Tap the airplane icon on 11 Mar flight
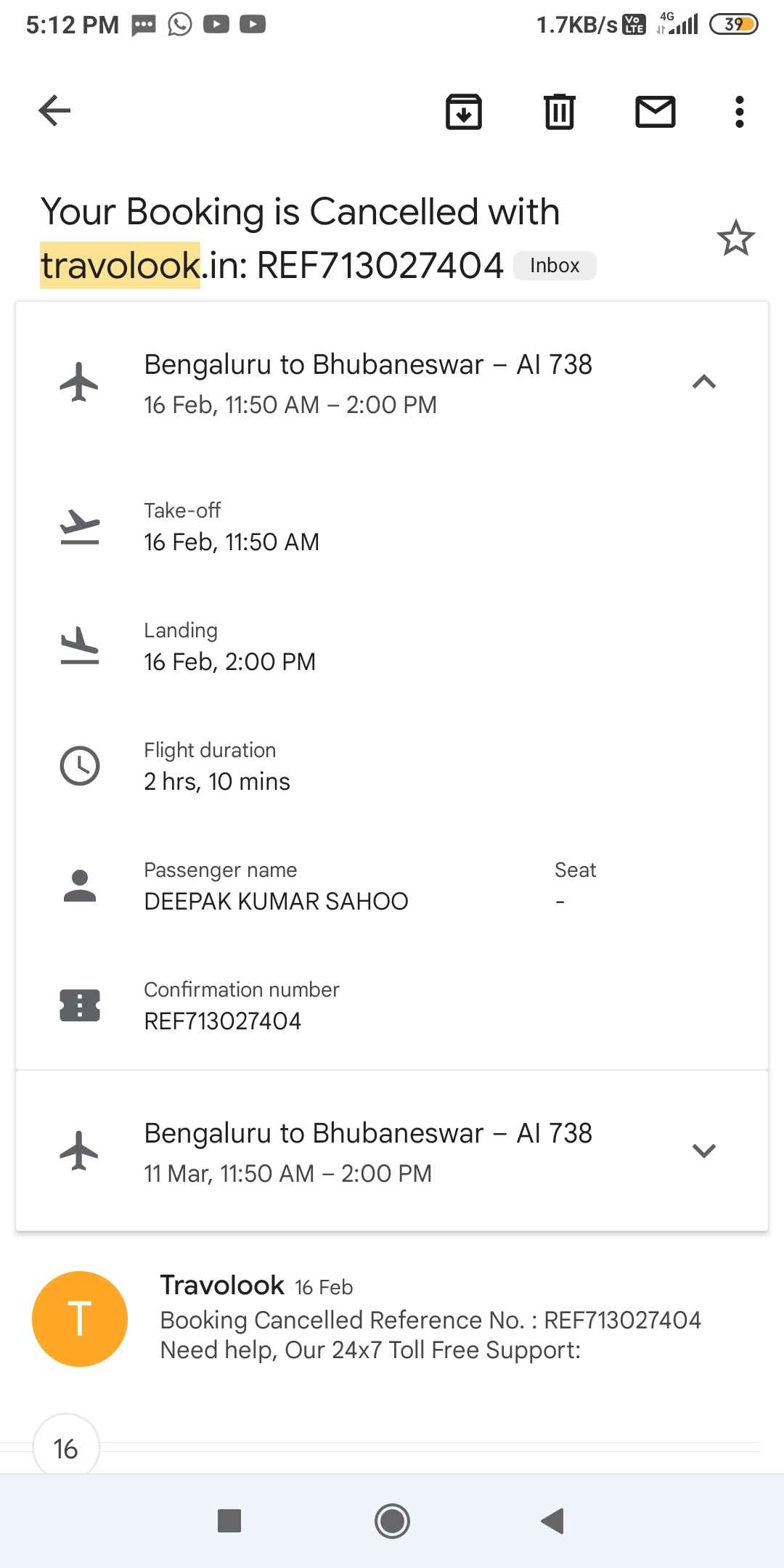This screenshot has width=784, height=1568. (79, 1151)
